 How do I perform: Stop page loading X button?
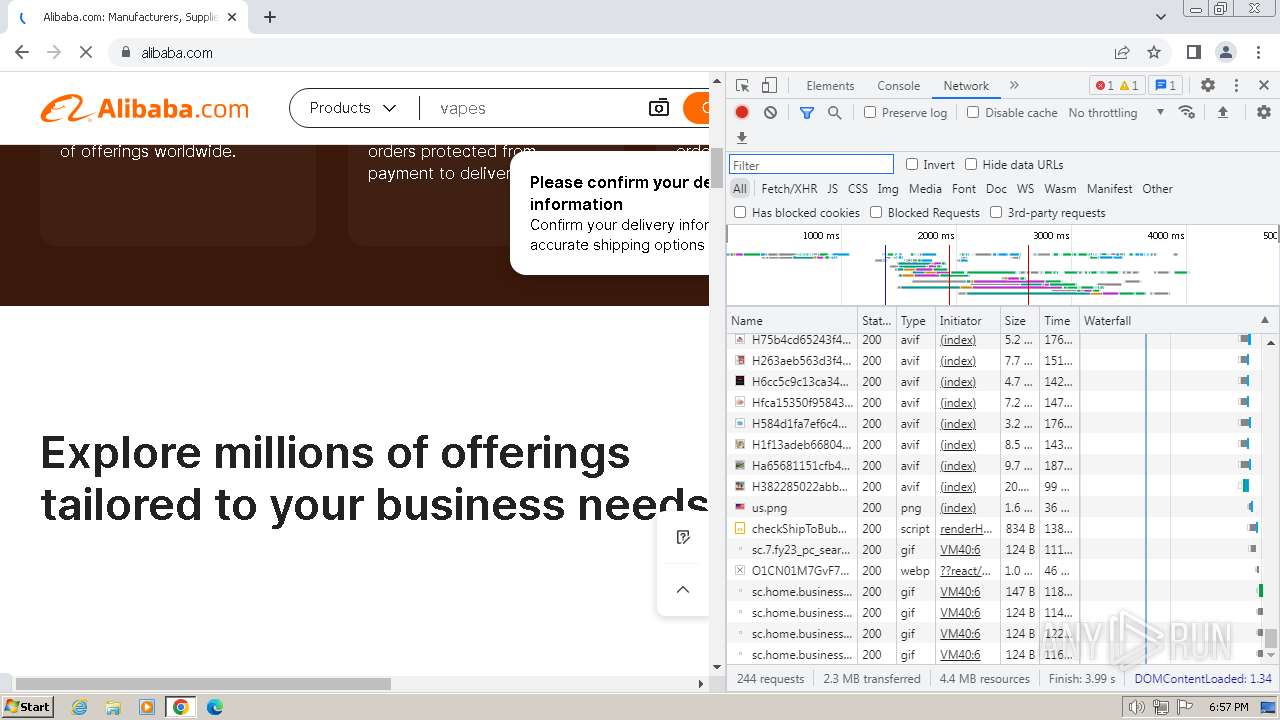[86, 52]
